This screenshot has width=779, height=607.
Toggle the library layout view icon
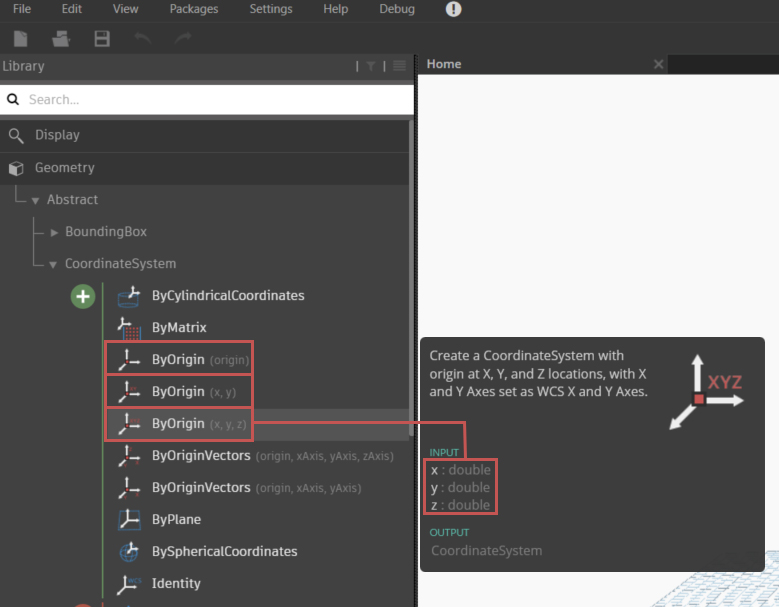point(399,66)
